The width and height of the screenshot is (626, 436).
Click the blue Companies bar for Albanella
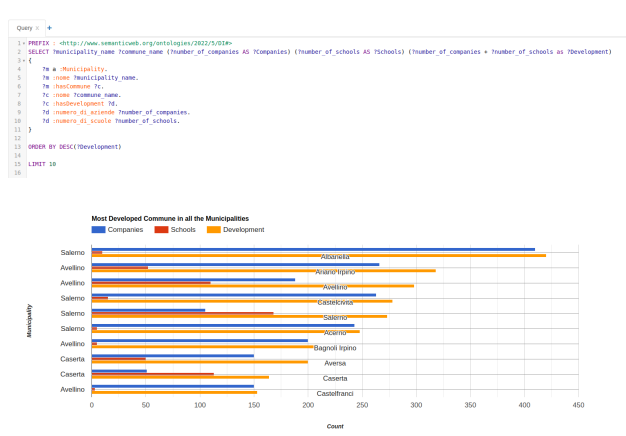(313, 250)
